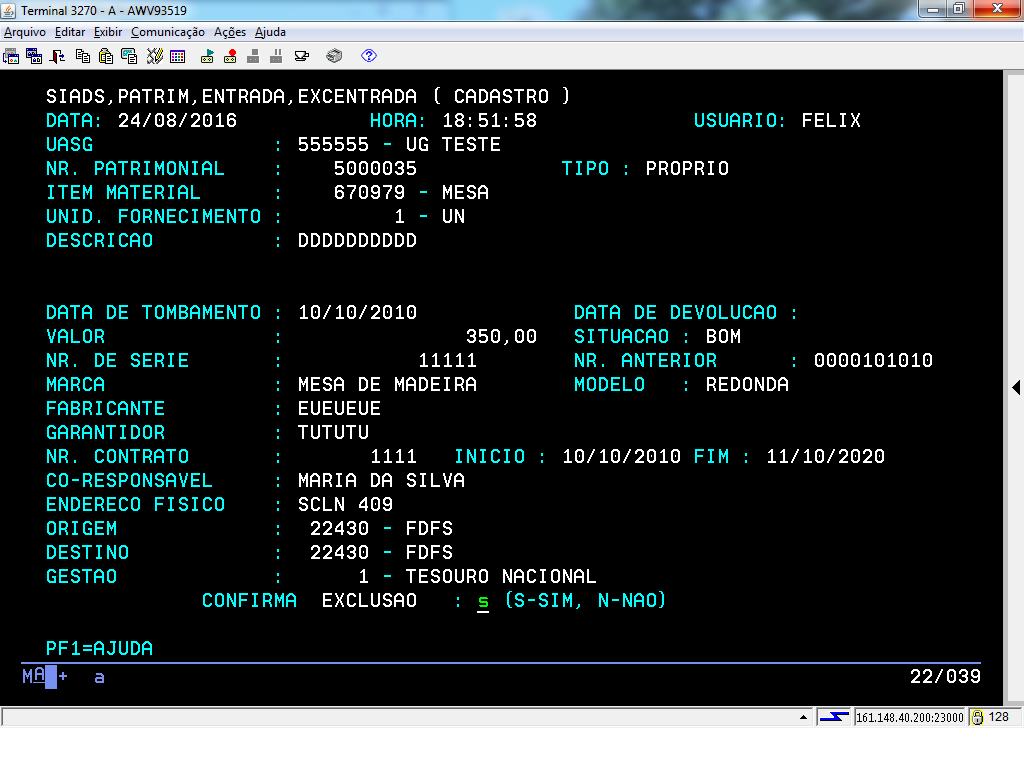Click the toolbar icon of a screen over a page
Image resolution: width=1024 pixels, height=768 pixels.
click(x=129, y=56)
